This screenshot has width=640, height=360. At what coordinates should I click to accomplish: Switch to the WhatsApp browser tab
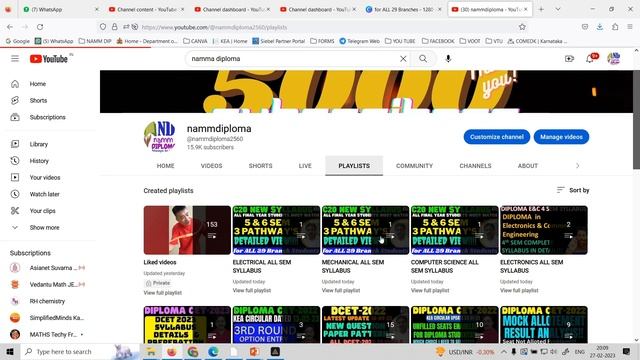pos(61,9)
